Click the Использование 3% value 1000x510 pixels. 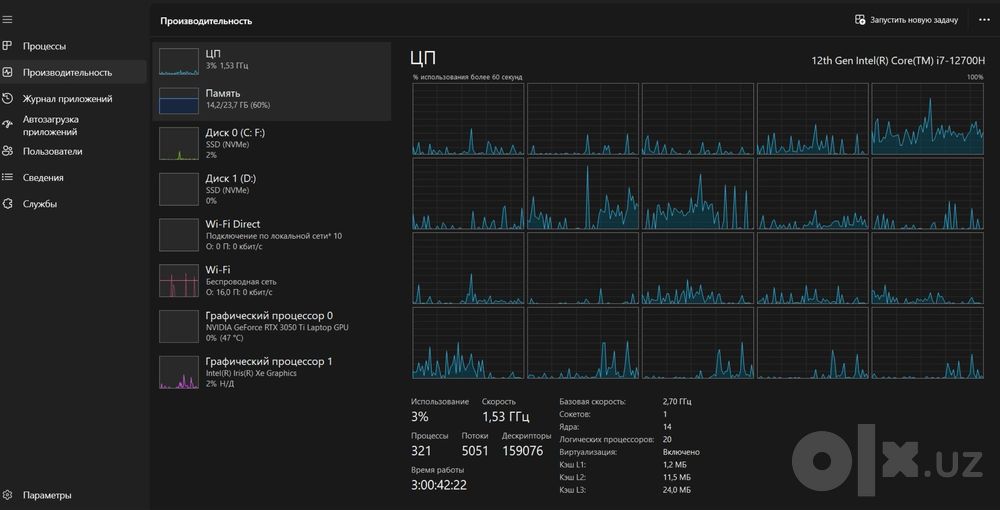click(420, 417)
